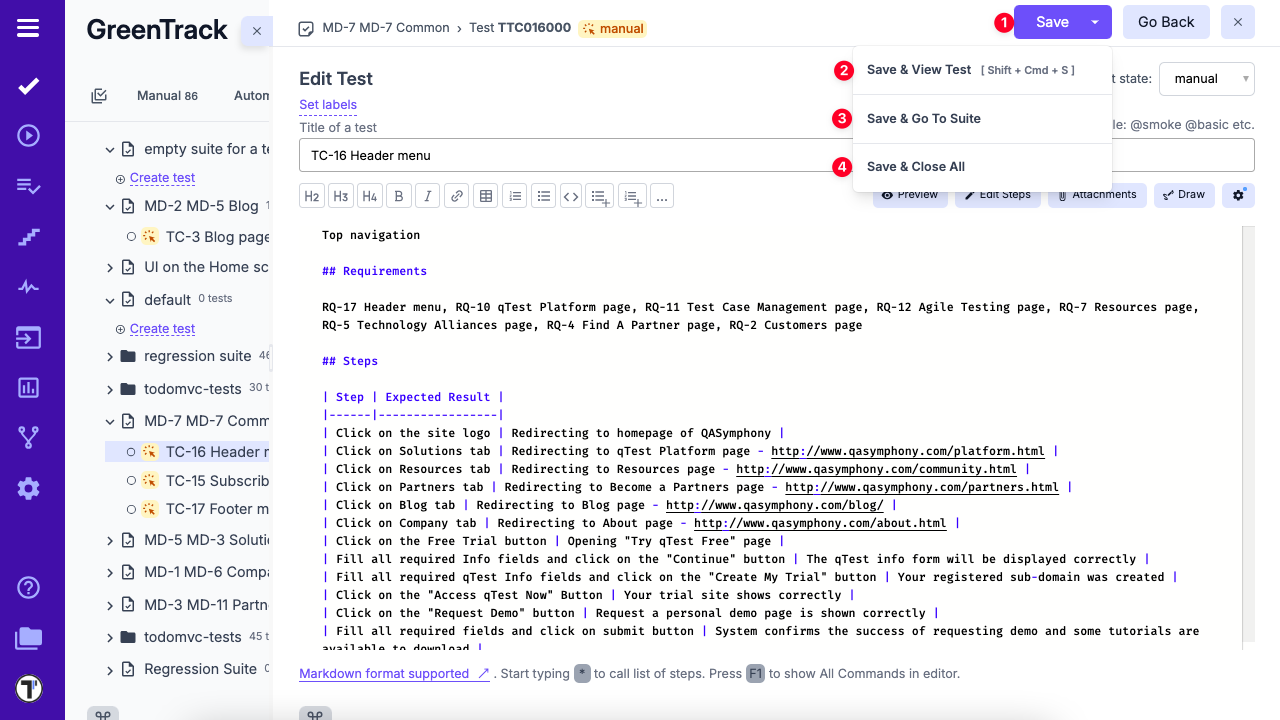Open the test state manual dropdown
1280x720 pixels.
pyautogui.click(x=1206, y=79)
